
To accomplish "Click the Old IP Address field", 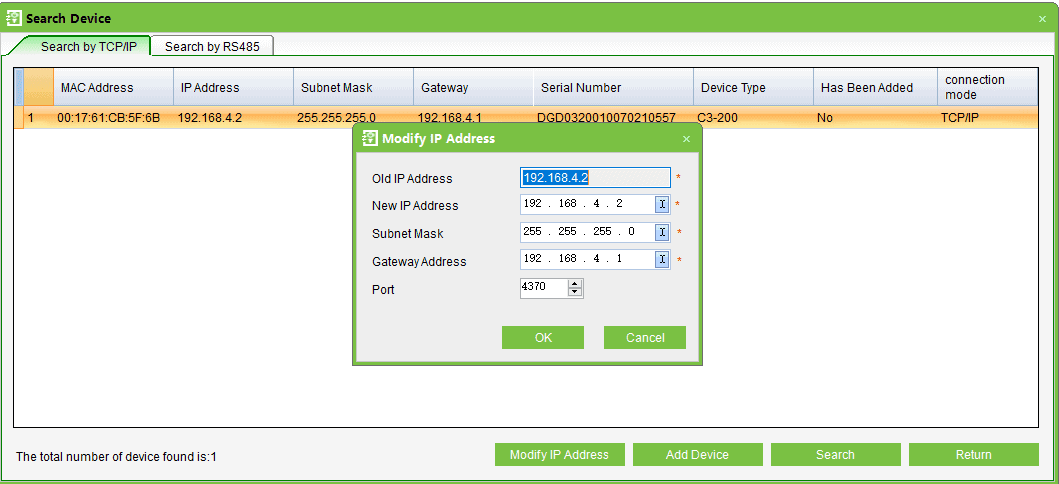I will click(595, 178).
